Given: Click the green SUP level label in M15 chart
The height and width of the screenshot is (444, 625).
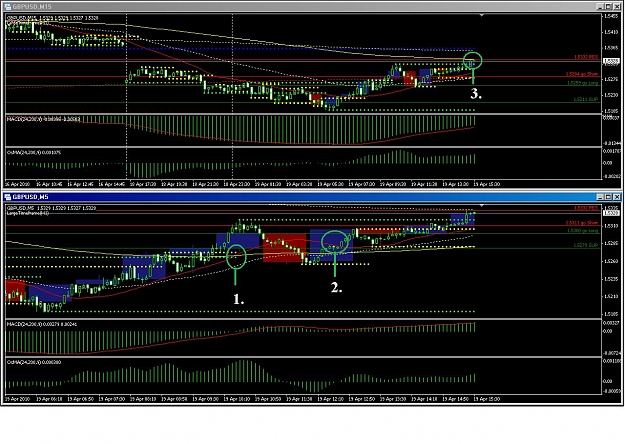Looking at the screenshot, I should pyautogui.click(x=586, y=99).
